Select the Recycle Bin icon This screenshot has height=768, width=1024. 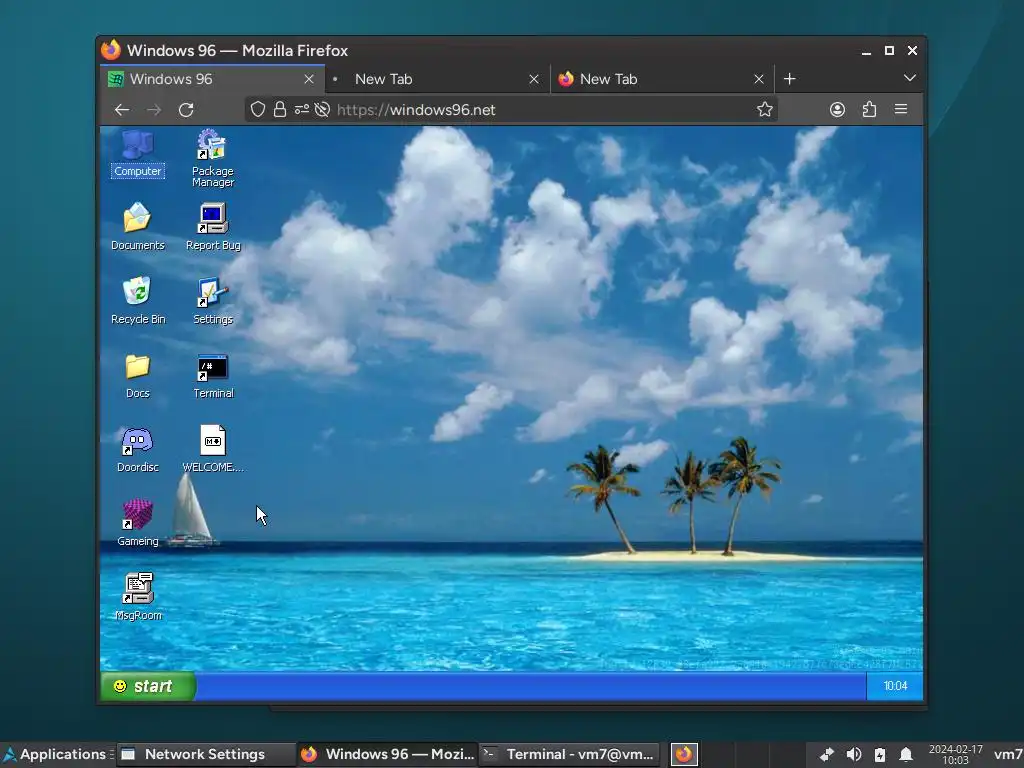tap(137, 300)
